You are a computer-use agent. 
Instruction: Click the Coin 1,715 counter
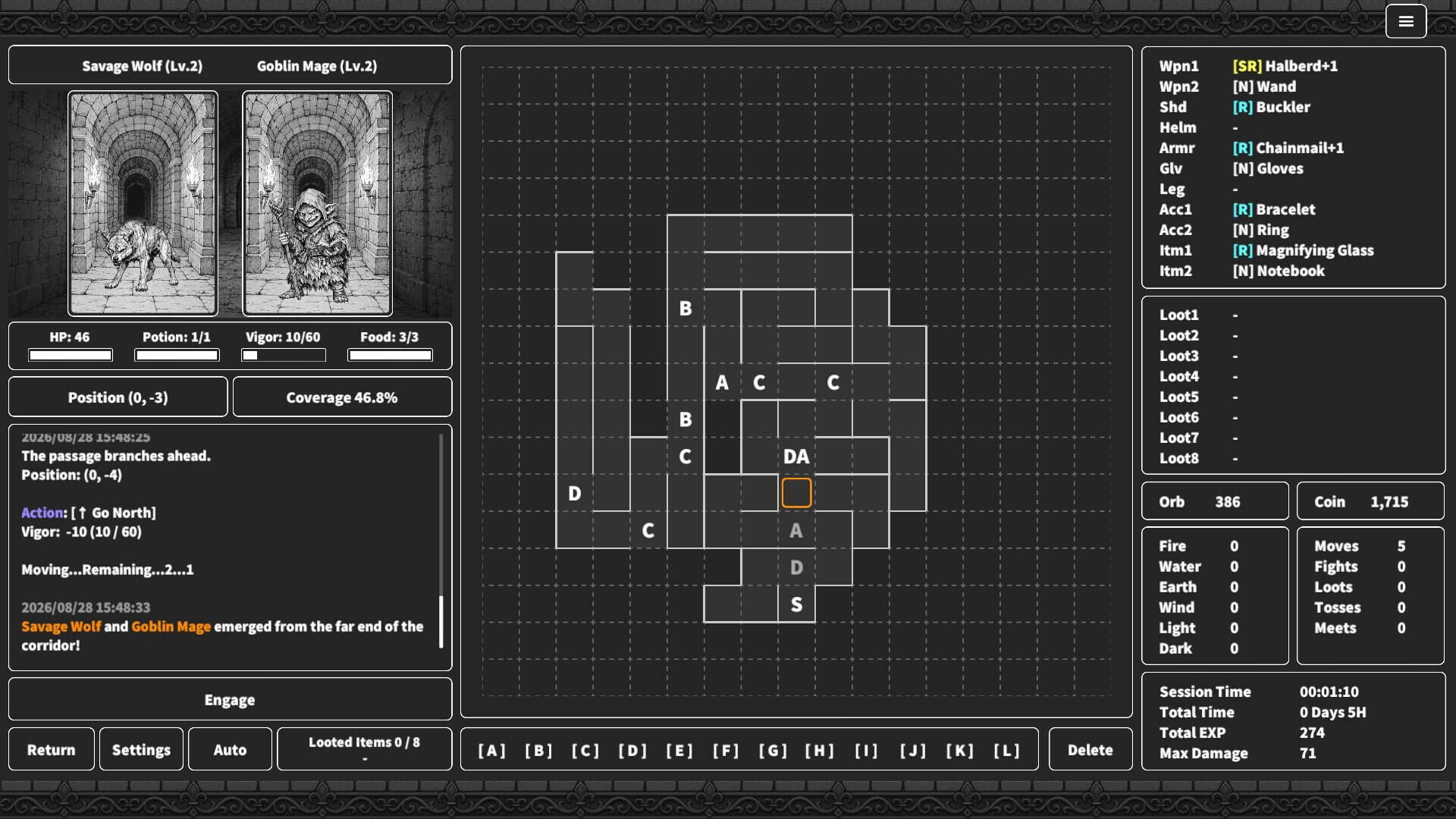1370,501
